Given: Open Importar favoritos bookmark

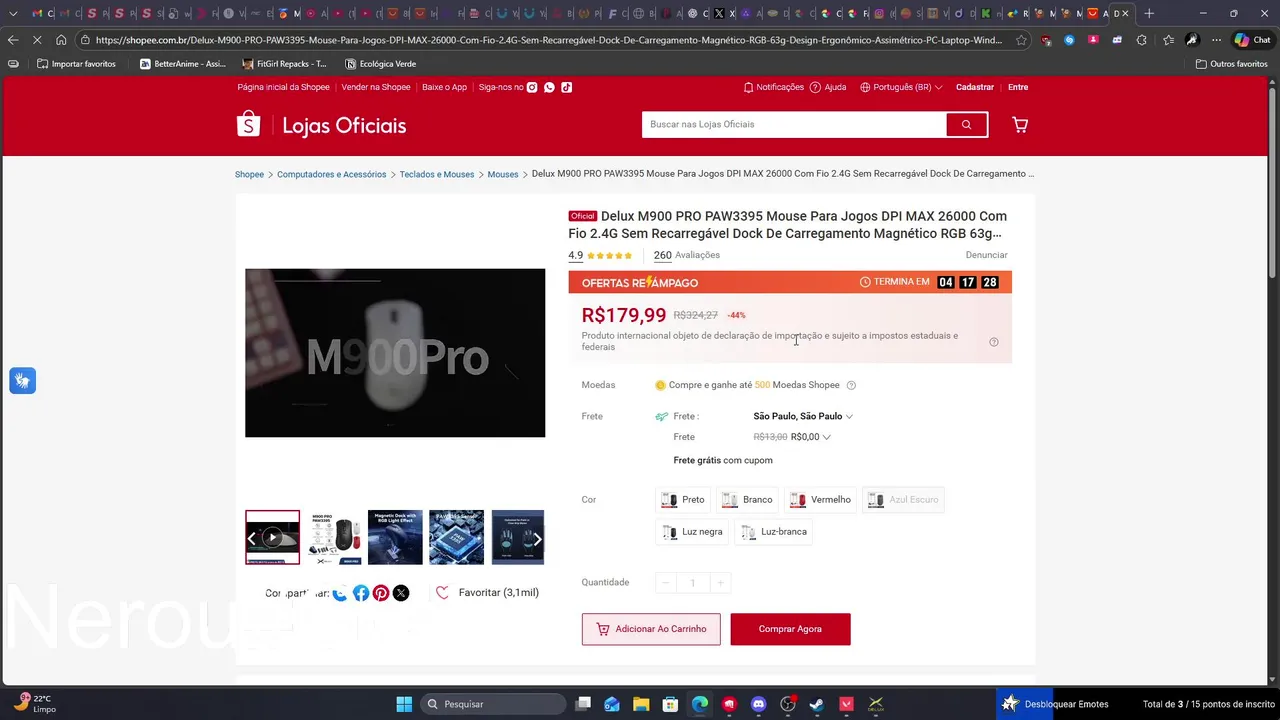Looking at the screenshot, I should [76, 64].
